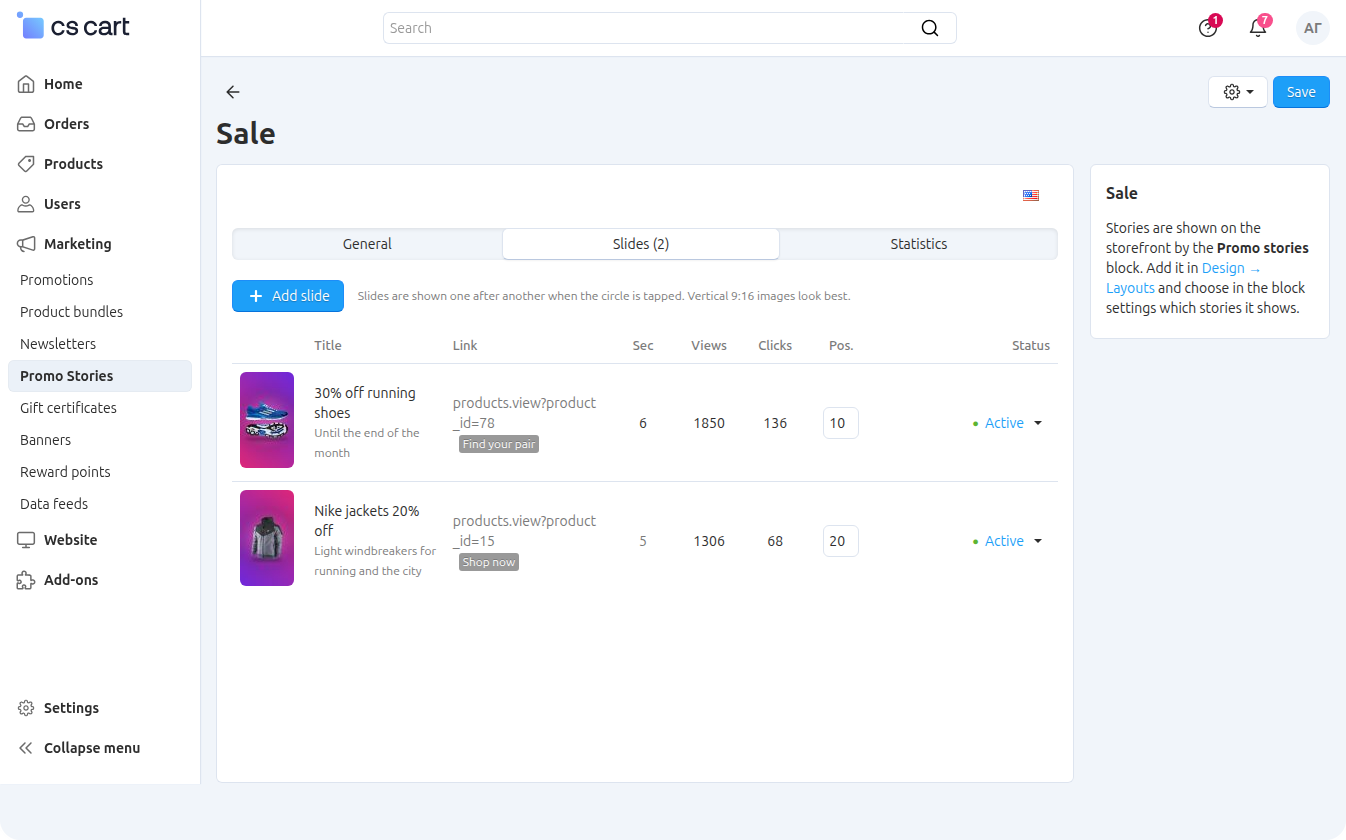The height and width of the screenshot is (840, 1346).
Task: Select Promo Stories menu item
Action: click(x=100, y=376)
